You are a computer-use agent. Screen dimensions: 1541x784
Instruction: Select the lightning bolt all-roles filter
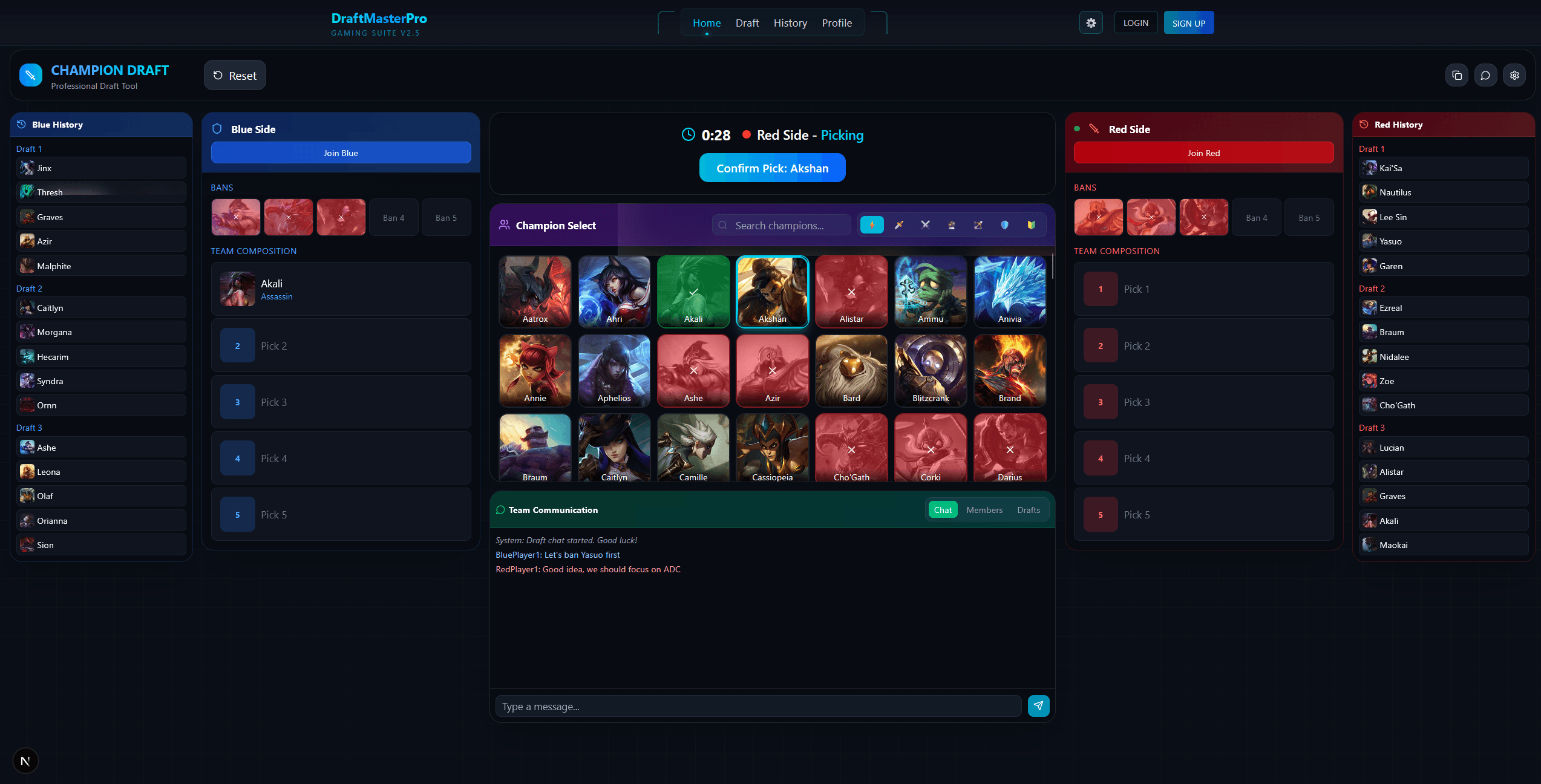coord(872,225)
